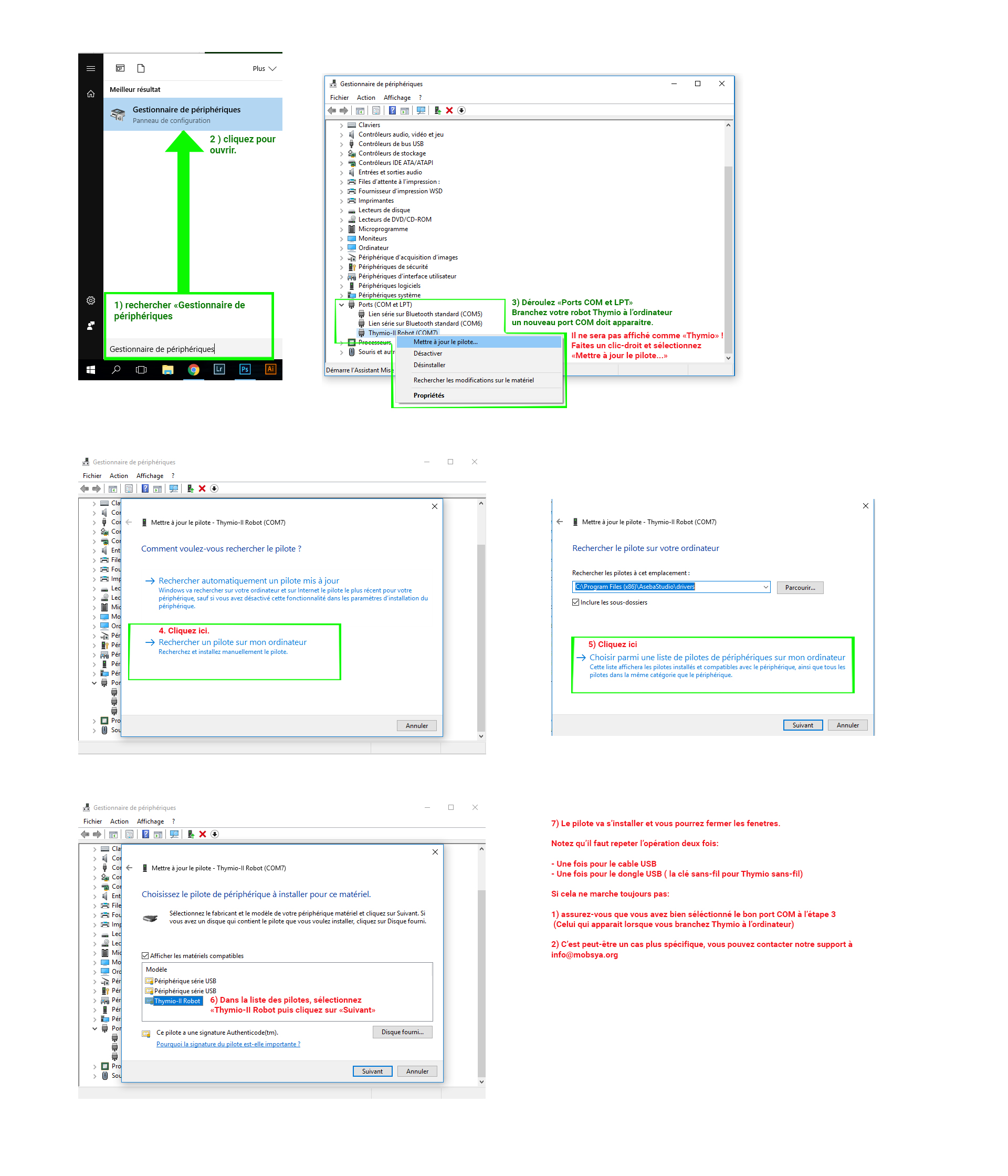Open the 'Affichage' menu in top Device Manager
Viewport: 1008px width, 1176px height.
point(396,98)
